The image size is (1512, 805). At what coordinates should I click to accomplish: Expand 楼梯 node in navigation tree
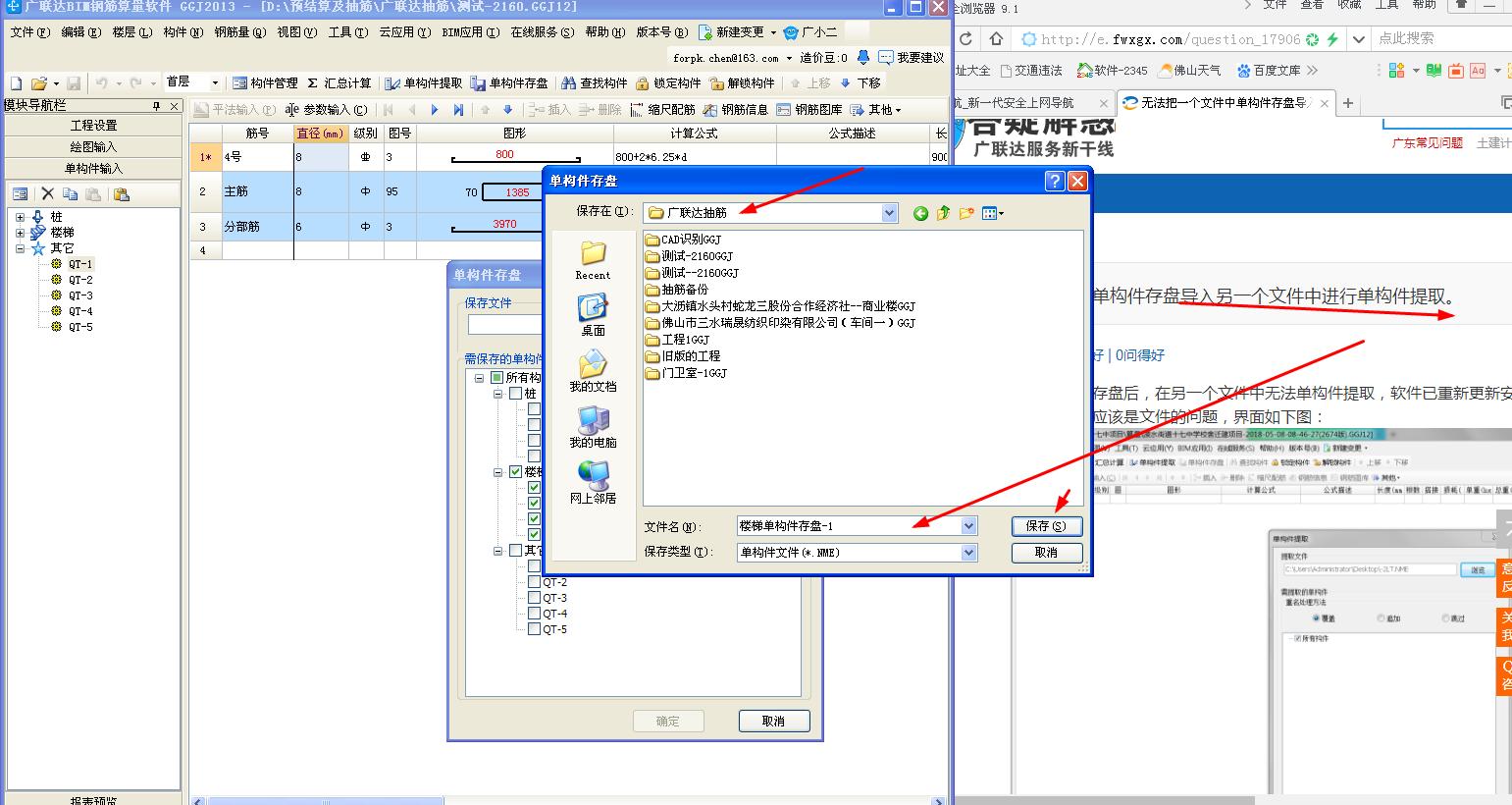click(20, 233)
